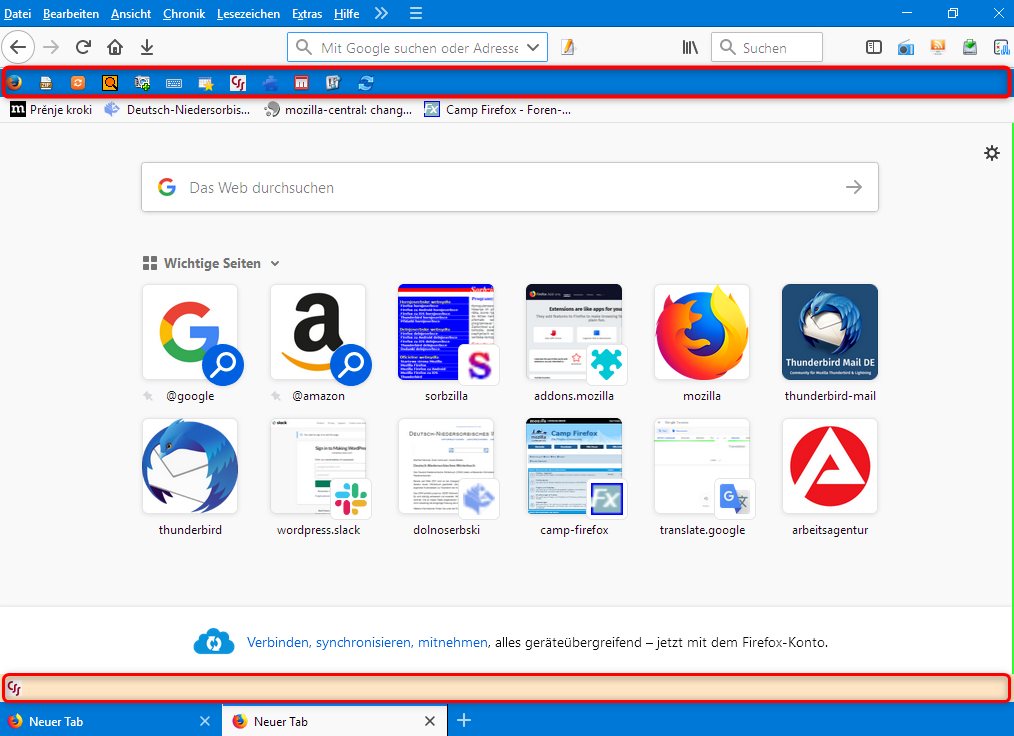Open the Chronik menu
The height and width of the screenshot is (736, 1014).
point(184,14)
